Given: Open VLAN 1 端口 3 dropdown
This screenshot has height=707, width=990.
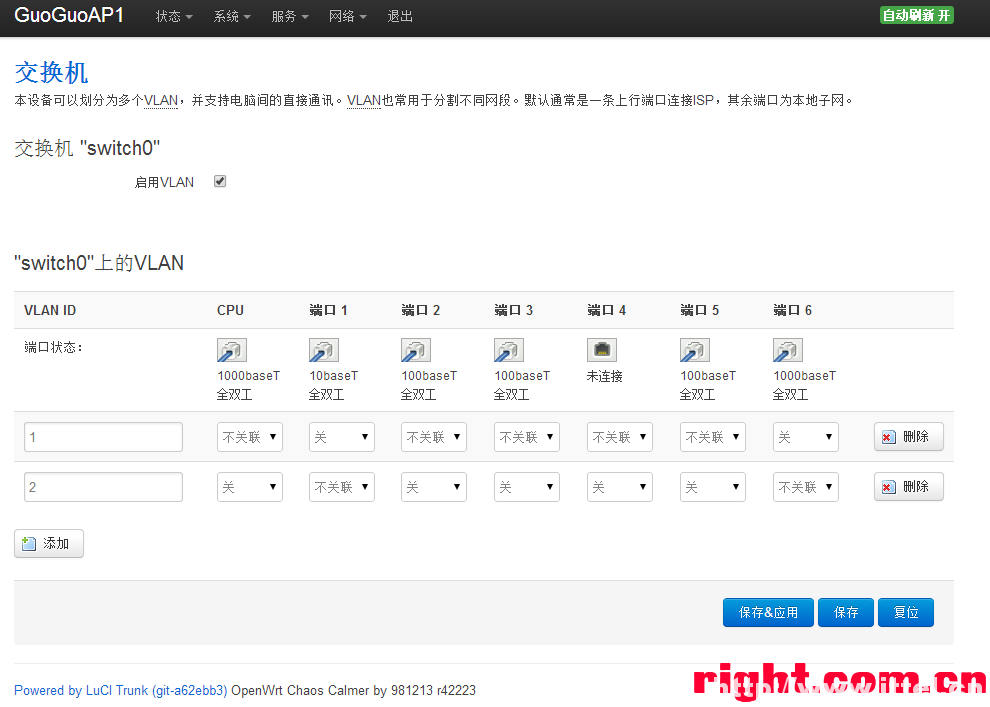Looking at the screenshot, I should [x=527, y=437].
